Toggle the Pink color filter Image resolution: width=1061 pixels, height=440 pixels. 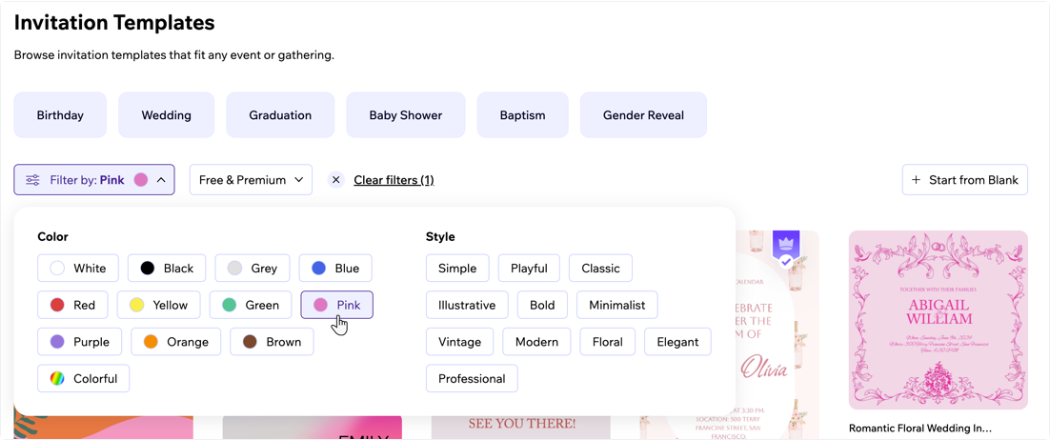point(337,305)
